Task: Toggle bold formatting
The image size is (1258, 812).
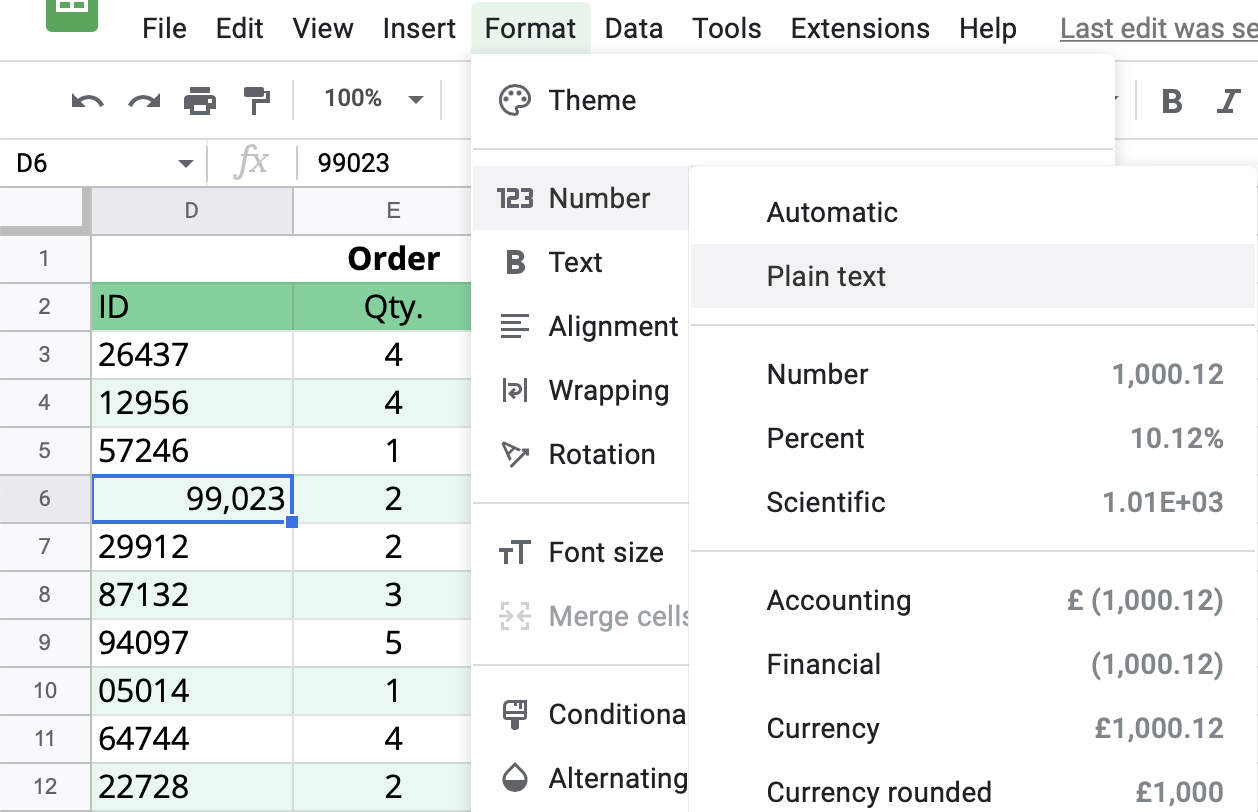Action: (x=1172, y=101)
